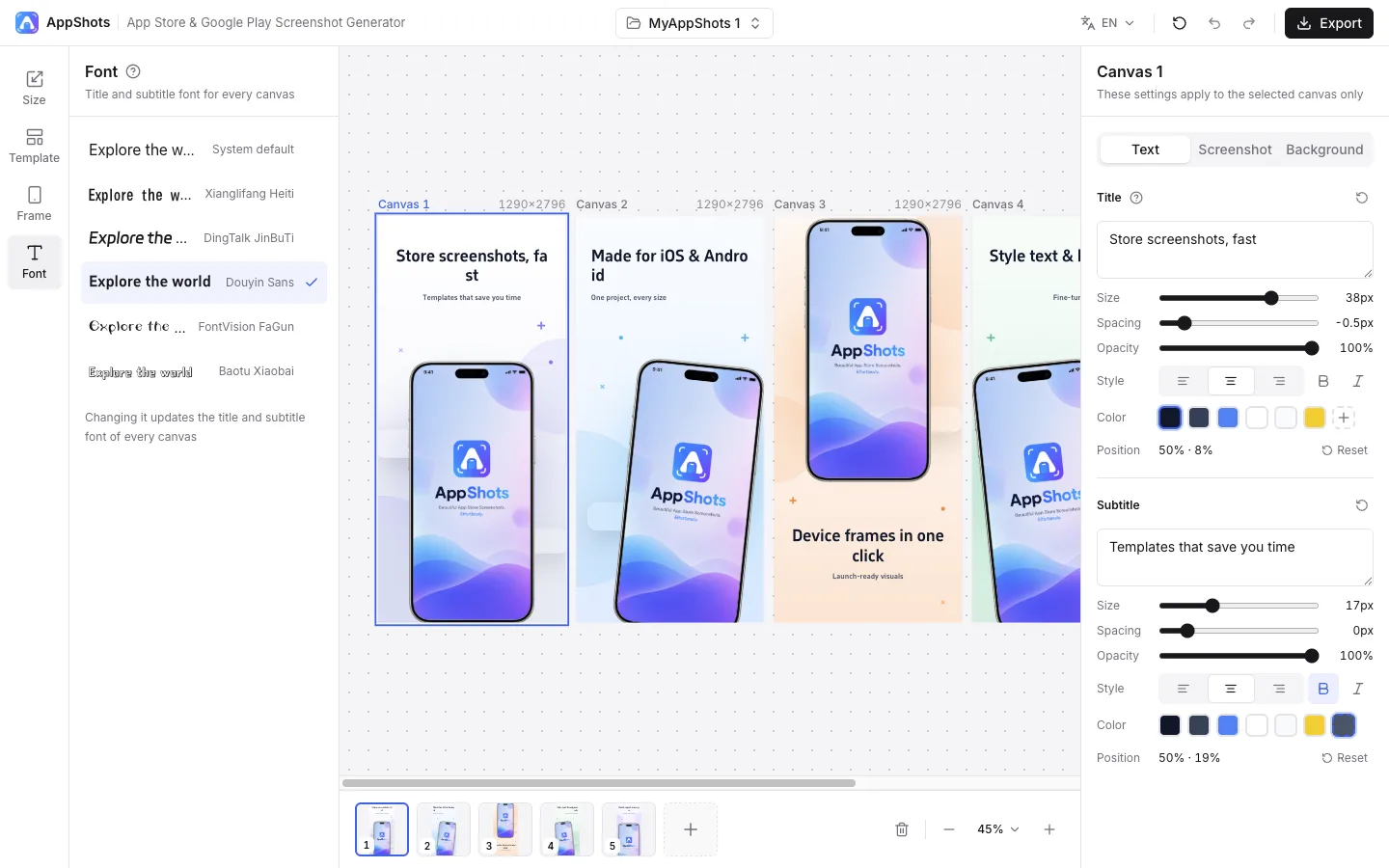The height and width of the screenshot is (868, 1389).
Task: Open the Size panel in sidebar
Action: pos(35,87)
